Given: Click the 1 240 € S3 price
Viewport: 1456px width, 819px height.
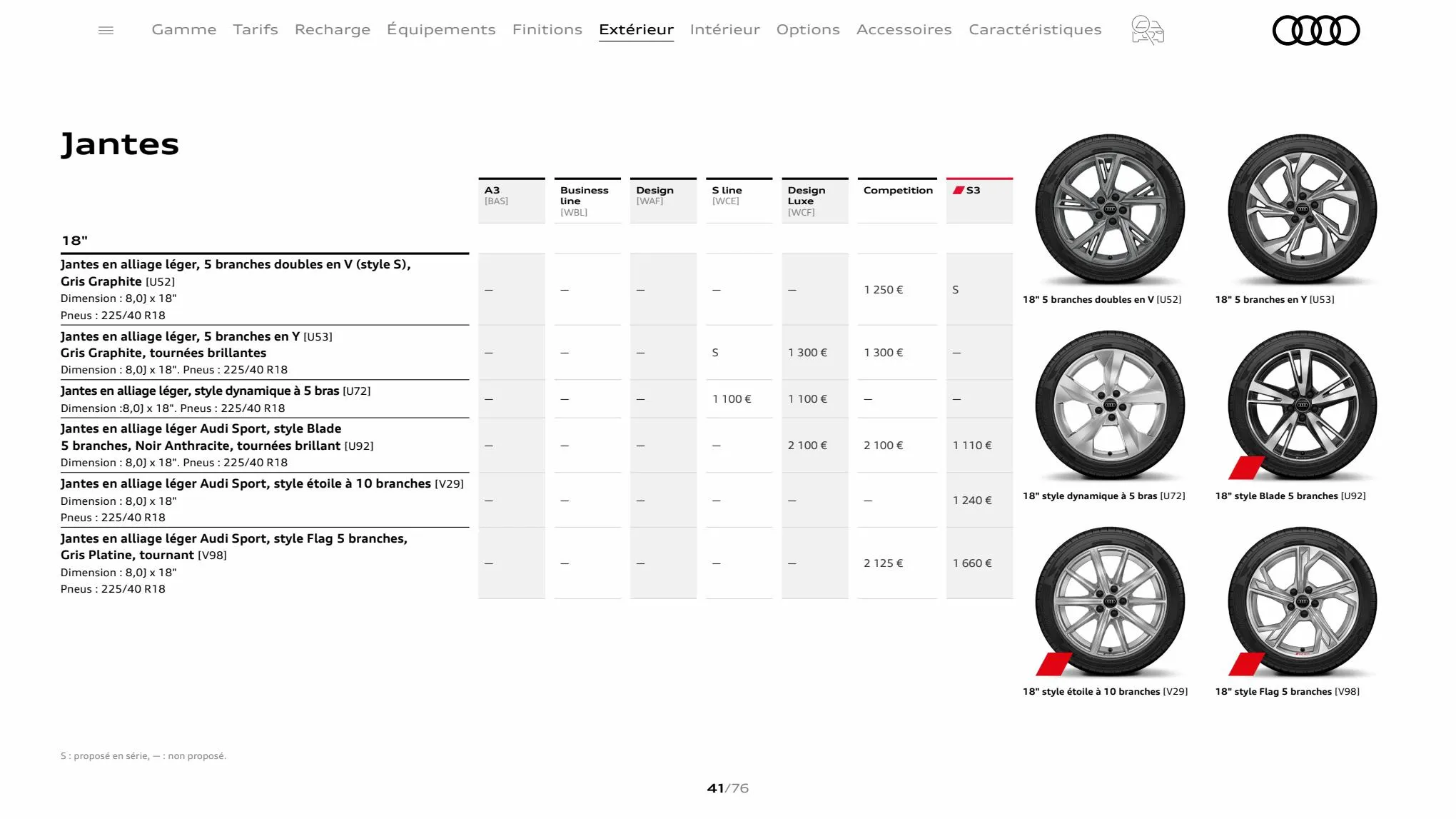Looking at the screenshot, I should point(972,501).
